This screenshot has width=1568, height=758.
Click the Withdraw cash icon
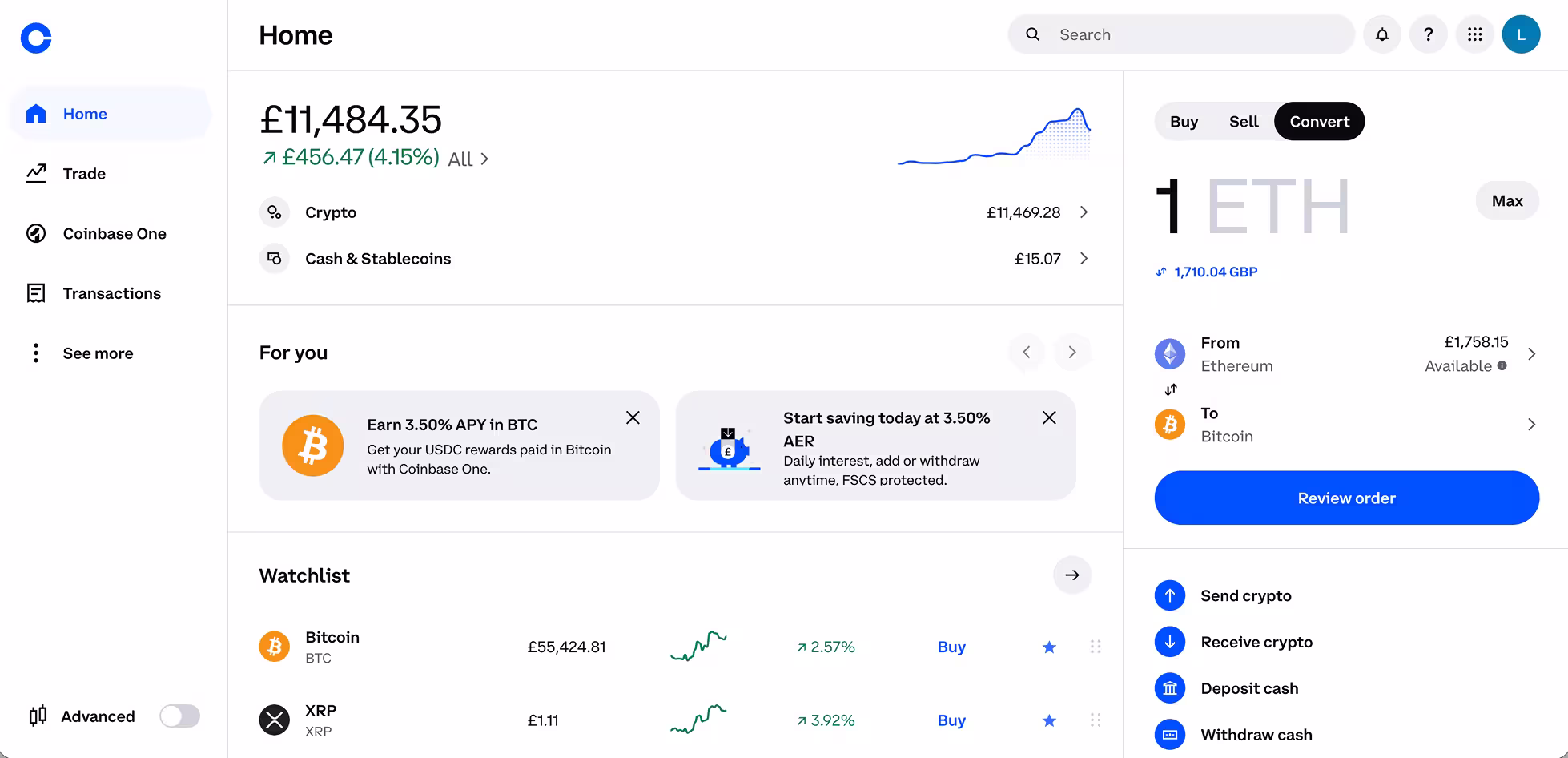tap(1170, 735)
